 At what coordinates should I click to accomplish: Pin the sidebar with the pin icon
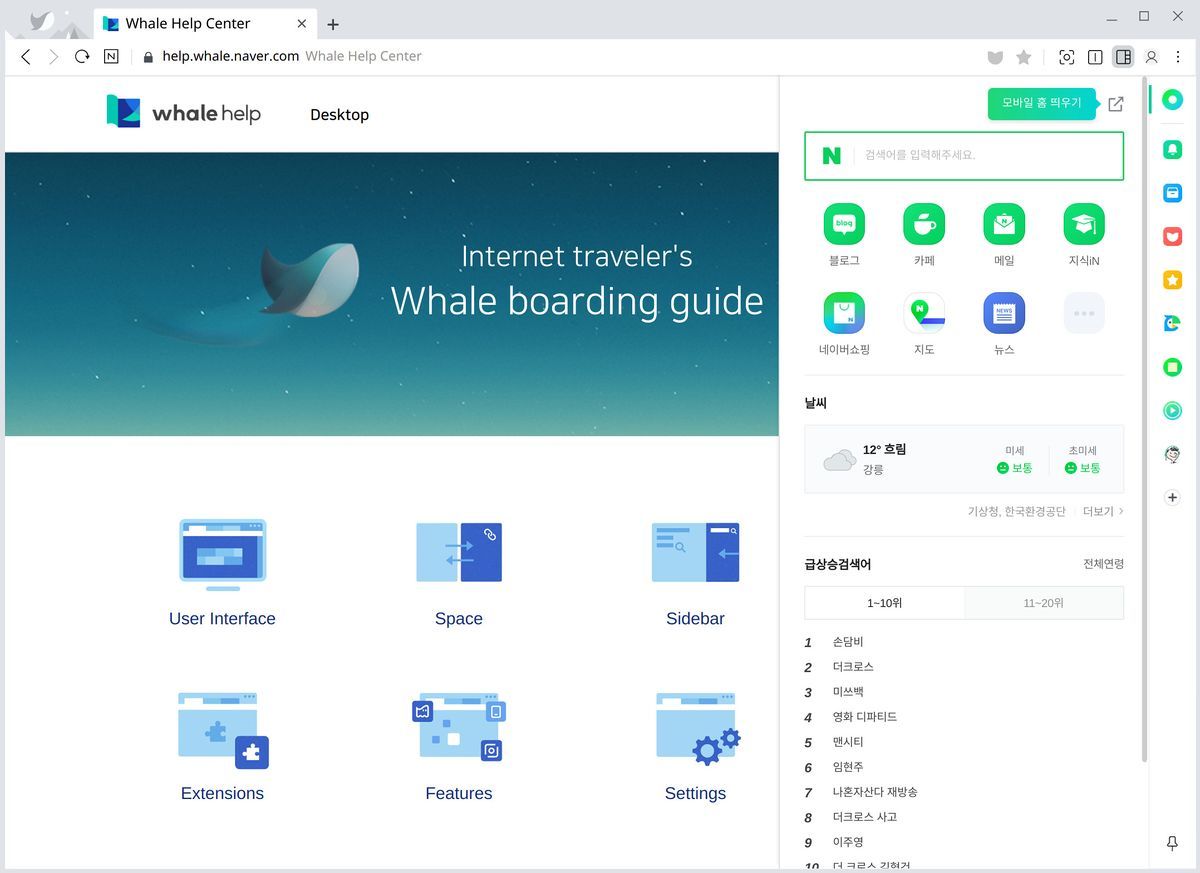click(1173, 844)
